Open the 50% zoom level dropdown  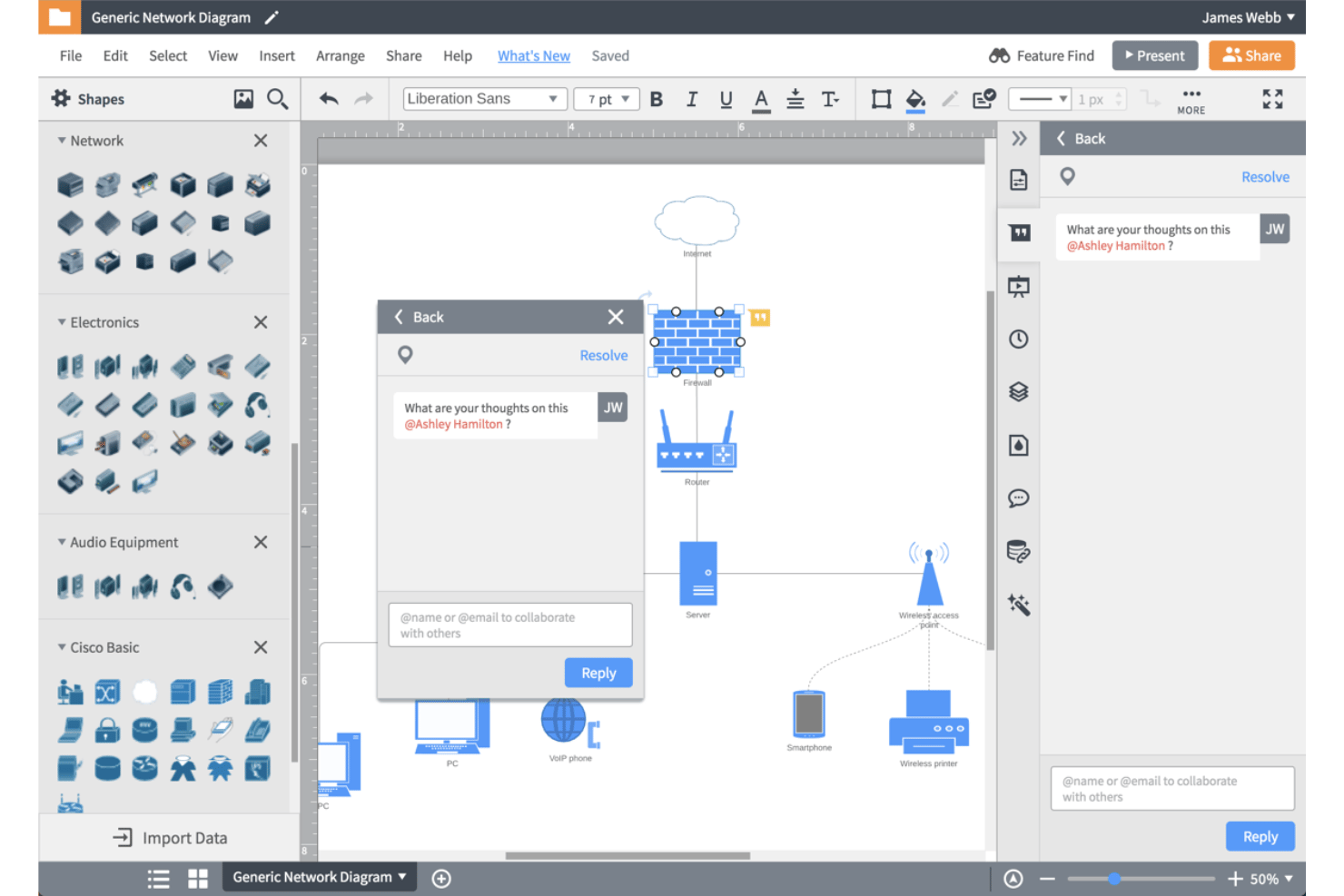pos(1271,879)
